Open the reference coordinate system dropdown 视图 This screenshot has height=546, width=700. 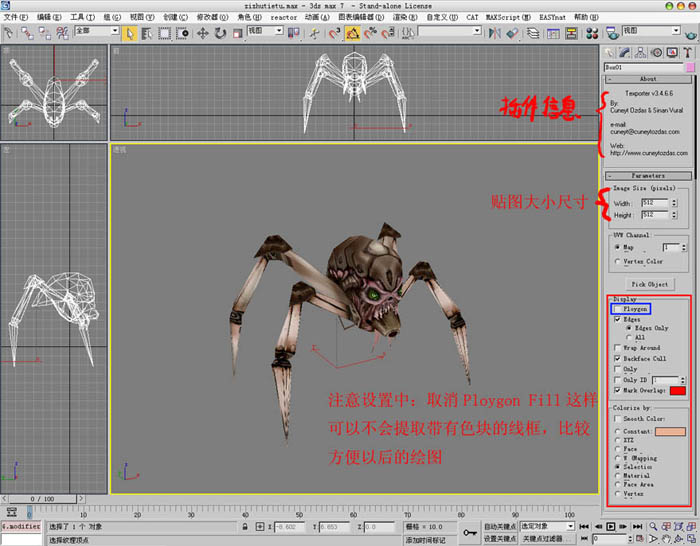click(x=265, y=30)
